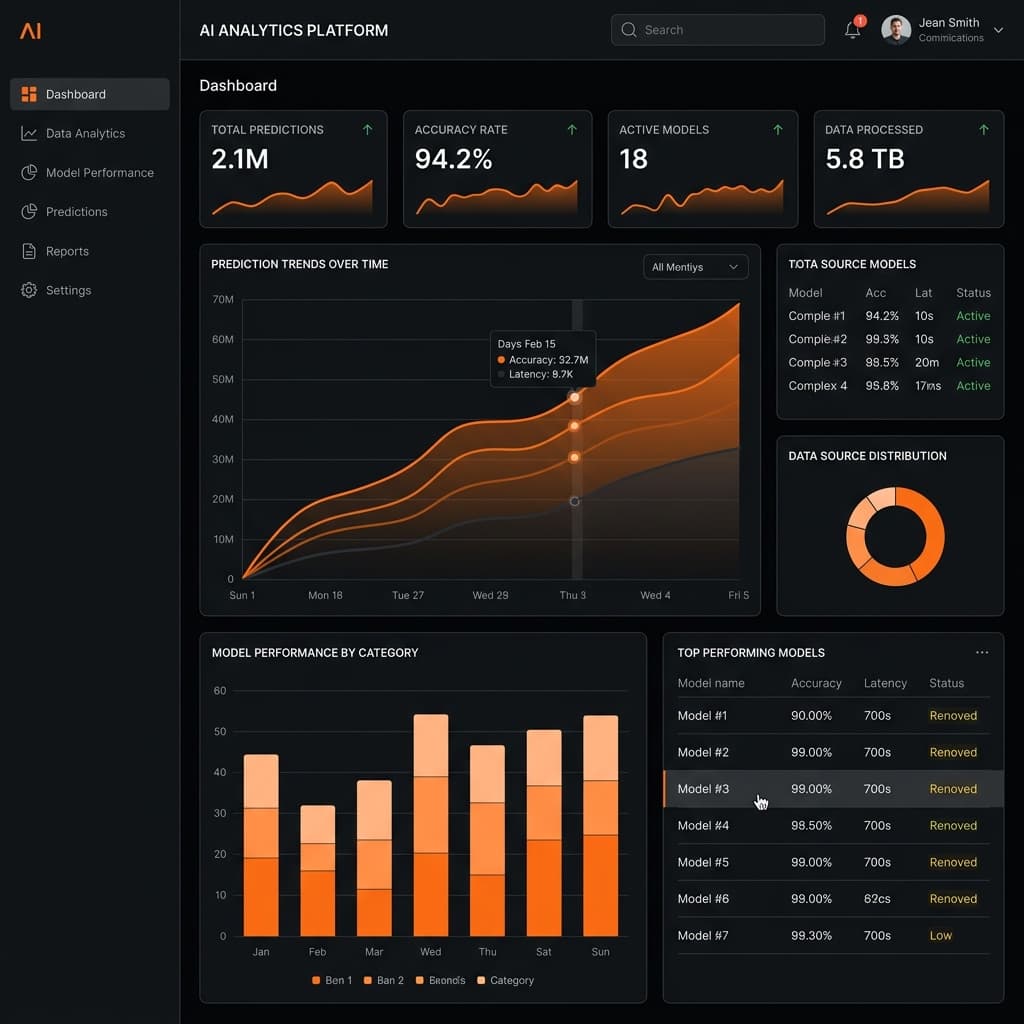This screenshot has width=1024, height=1024.
Task: Click the Predictions pie icon
Action: 29,212
